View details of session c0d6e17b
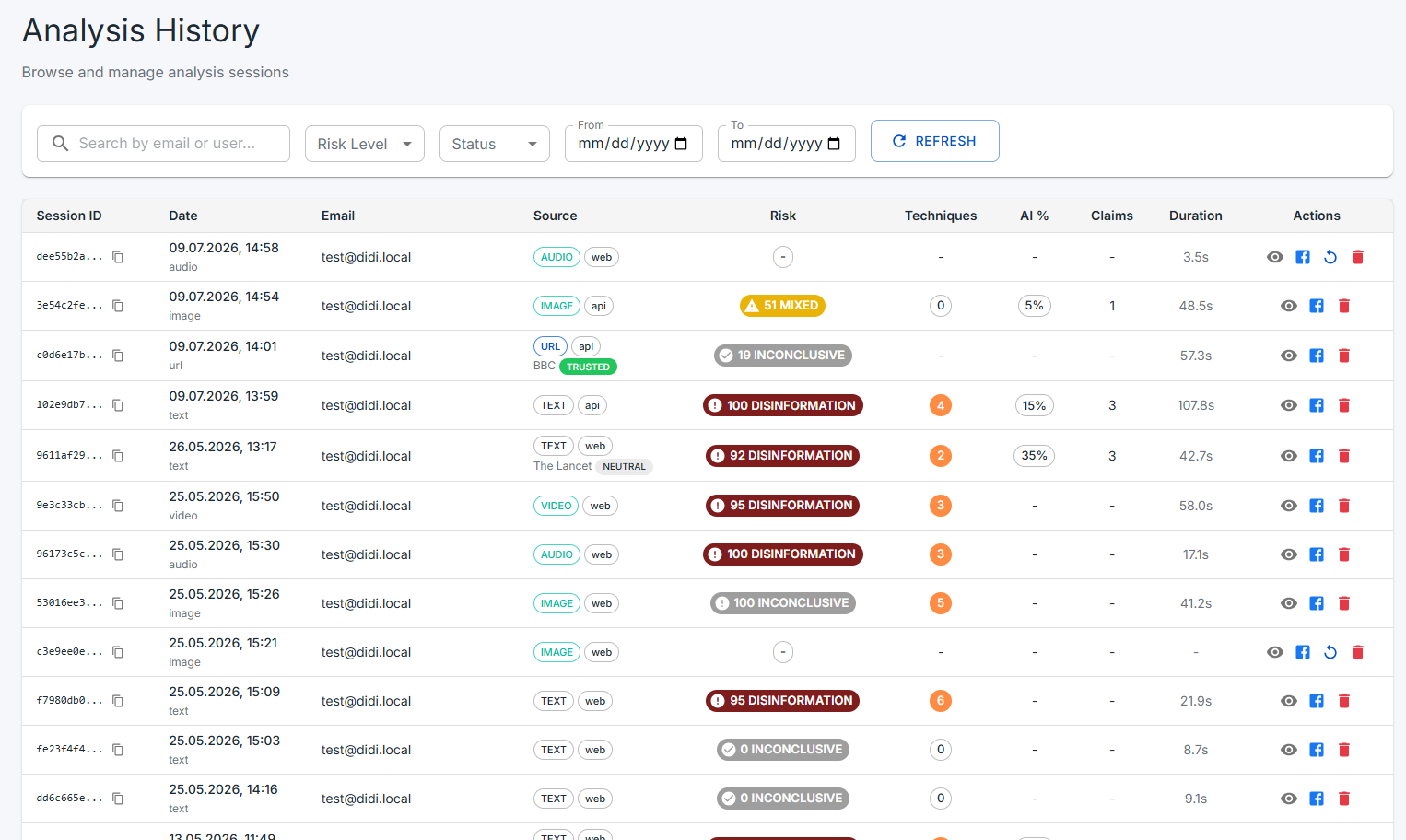1406x840 pixels. tap(1289, 356)
